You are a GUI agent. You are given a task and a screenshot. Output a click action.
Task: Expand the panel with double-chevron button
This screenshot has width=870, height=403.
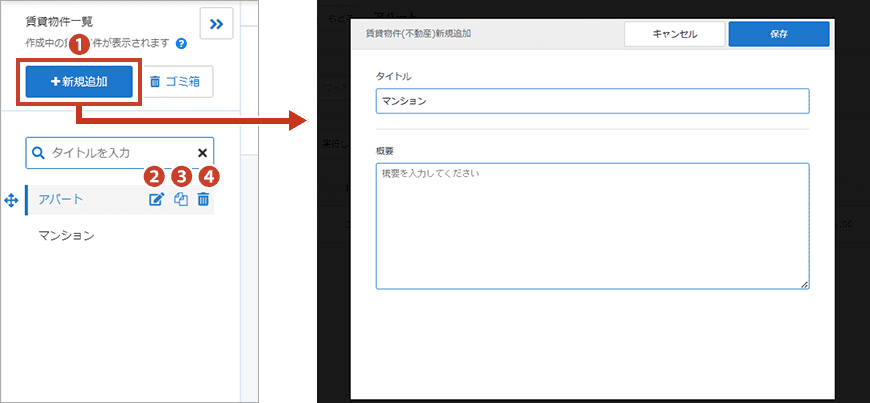click(217, 23)
